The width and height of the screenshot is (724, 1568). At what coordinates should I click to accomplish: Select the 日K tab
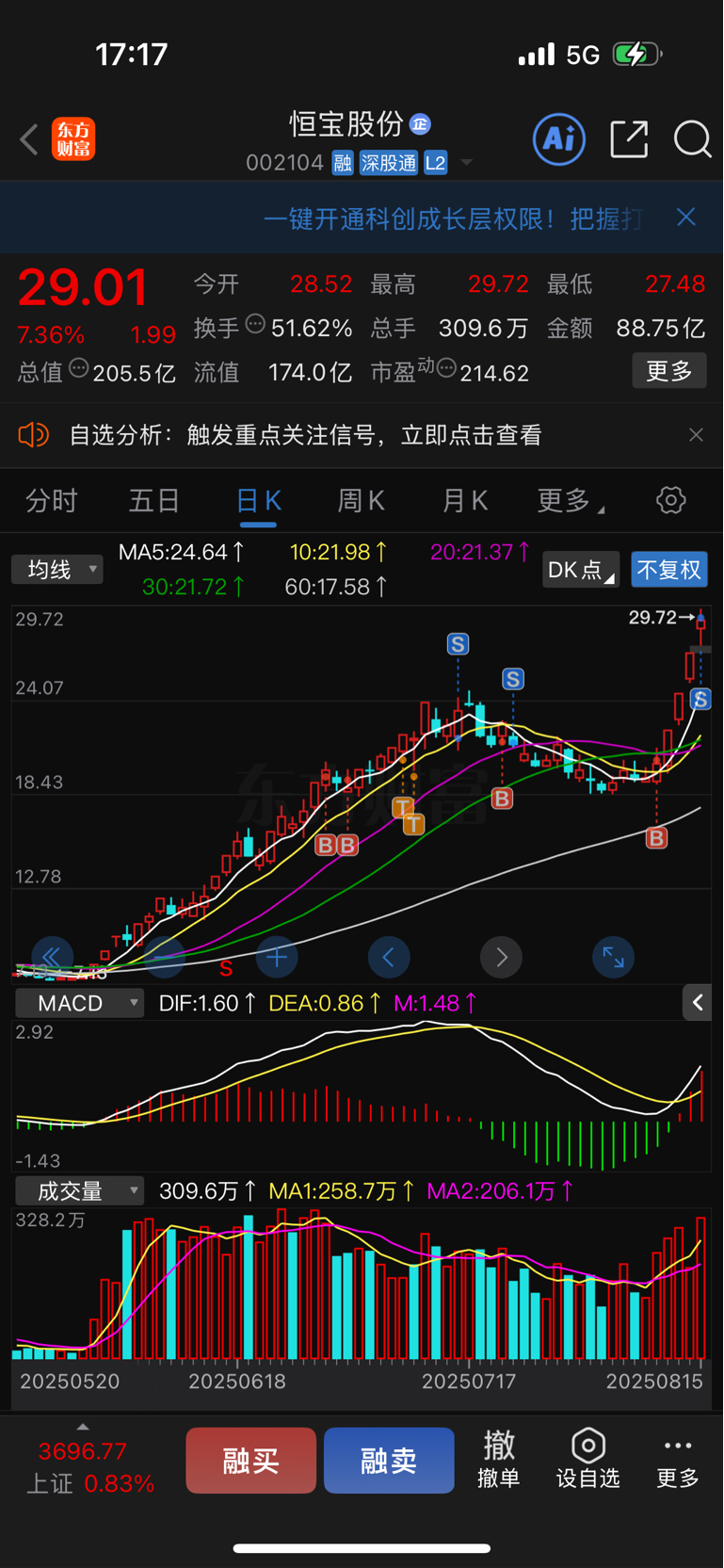[x=258, y=500]
